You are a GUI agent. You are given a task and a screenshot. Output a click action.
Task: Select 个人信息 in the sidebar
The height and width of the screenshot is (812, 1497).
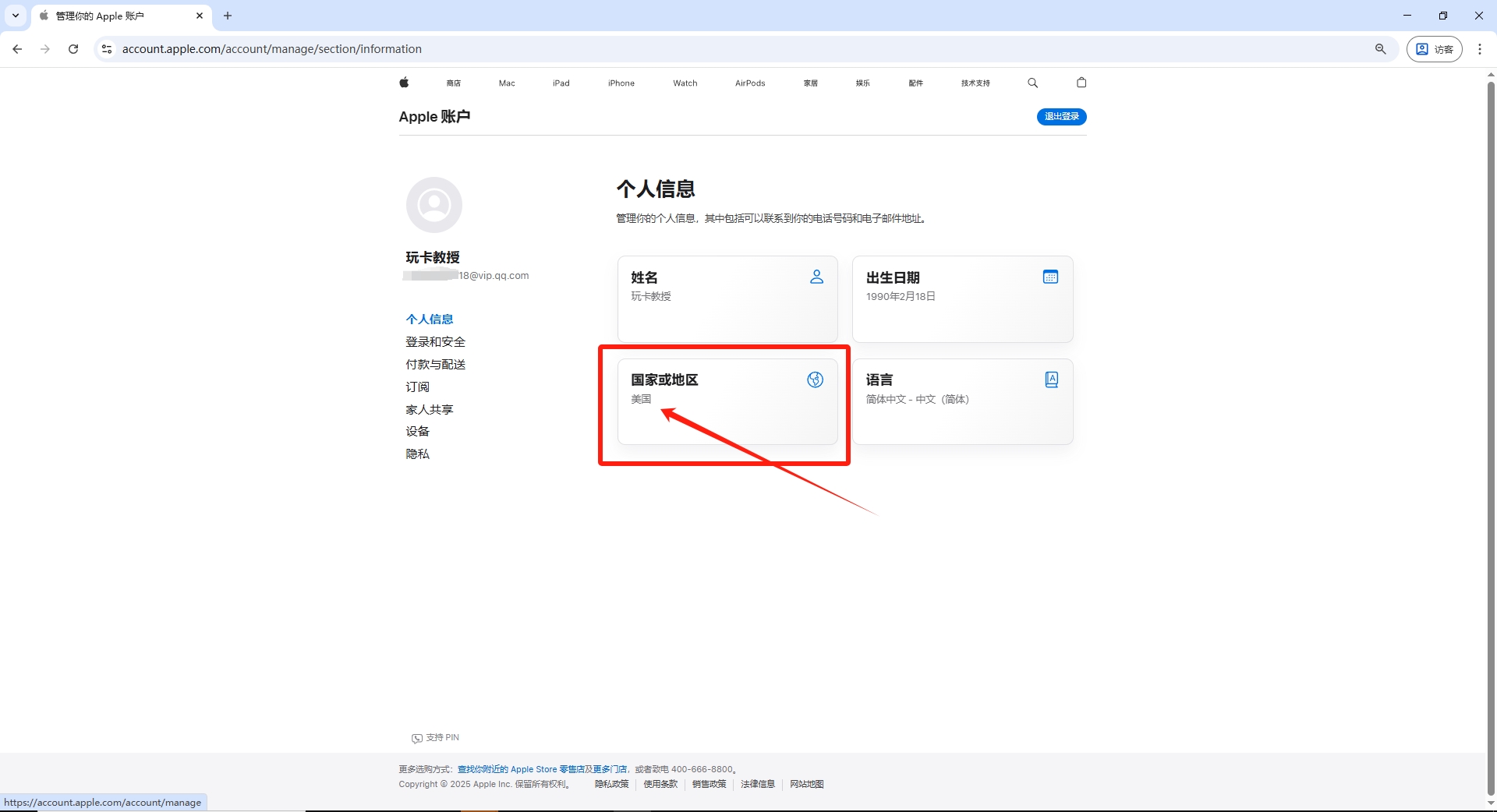(430, 320)
